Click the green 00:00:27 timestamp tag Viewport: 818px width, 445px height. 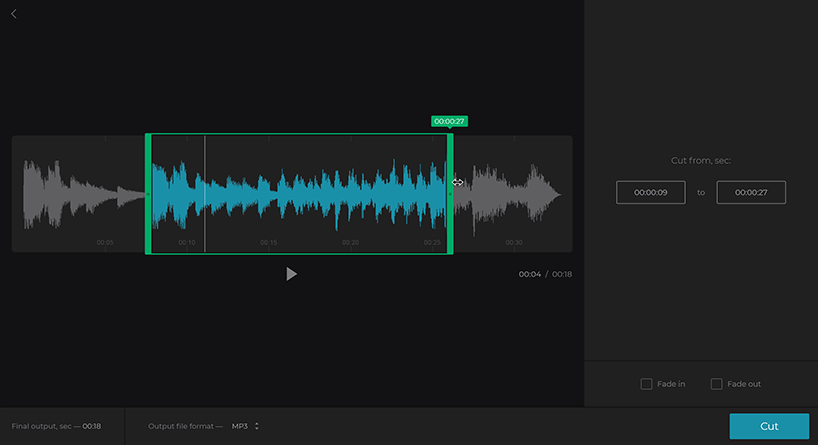(449, 121)
